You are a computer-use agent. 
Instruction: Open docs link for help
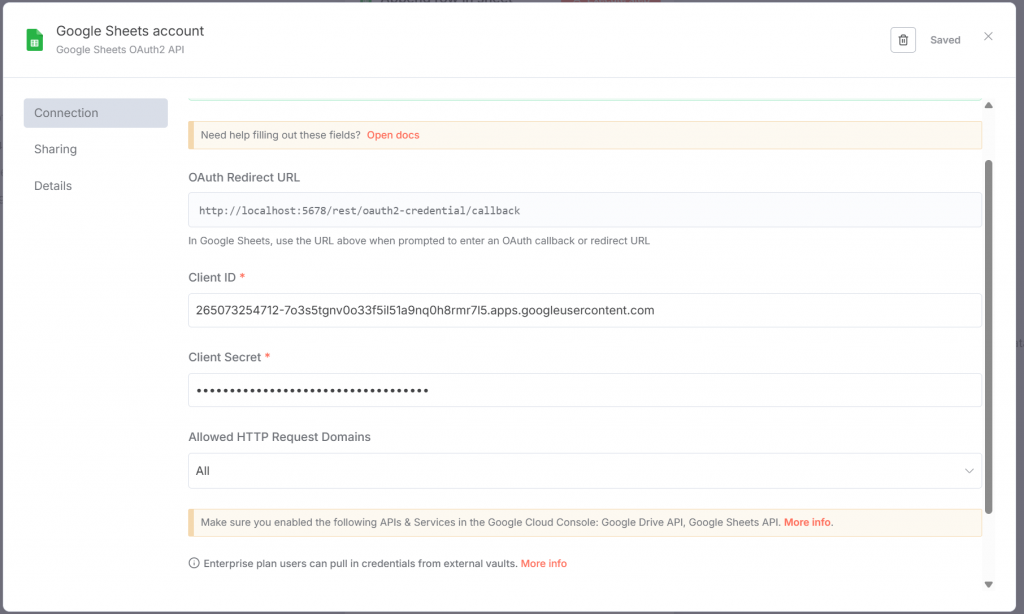(x=393, y=135)
